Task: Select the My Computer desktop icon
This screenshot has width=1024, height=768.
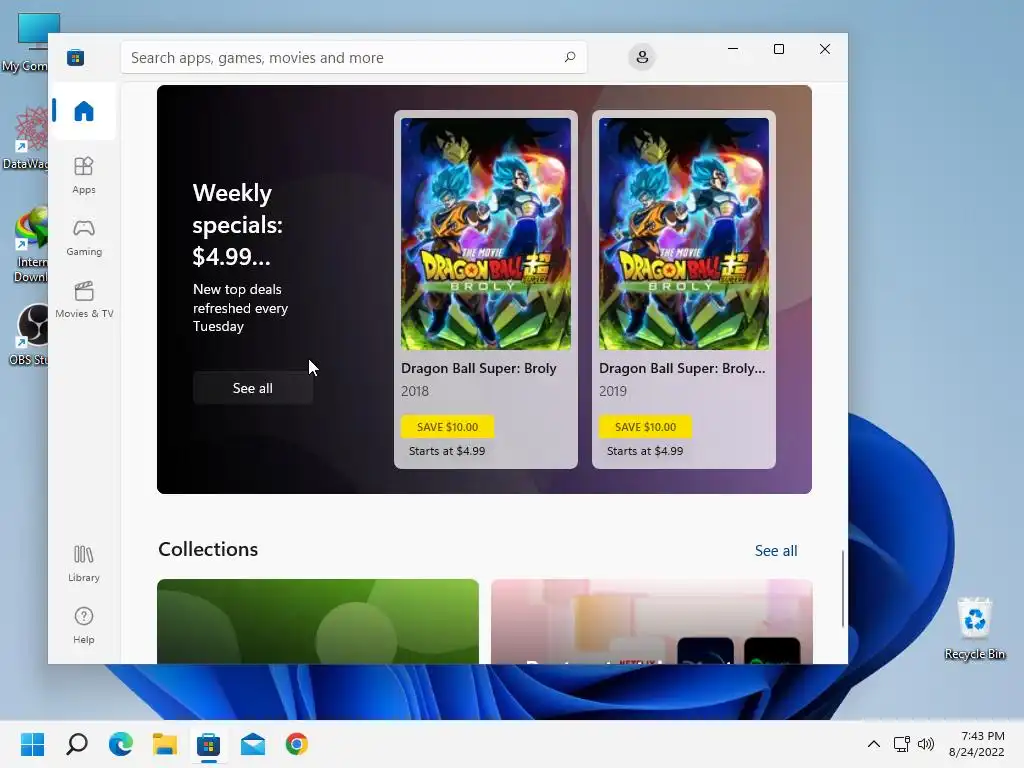Action: pos(26,43)
